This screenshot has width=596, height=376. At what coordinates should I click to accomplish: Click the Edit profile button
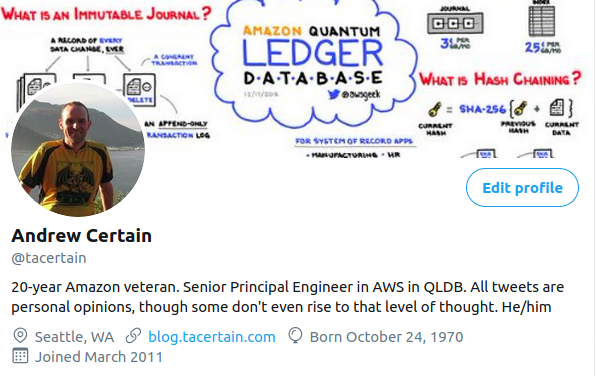[522, 188]
